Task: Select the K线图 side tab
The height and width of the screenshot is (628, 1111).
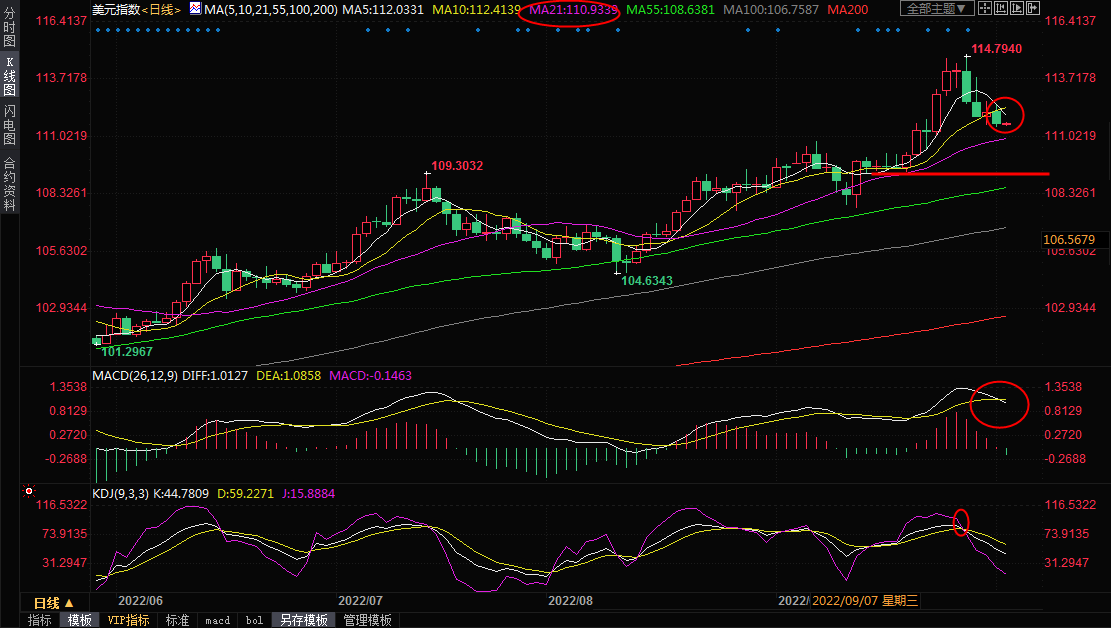Action: [9, 78]
